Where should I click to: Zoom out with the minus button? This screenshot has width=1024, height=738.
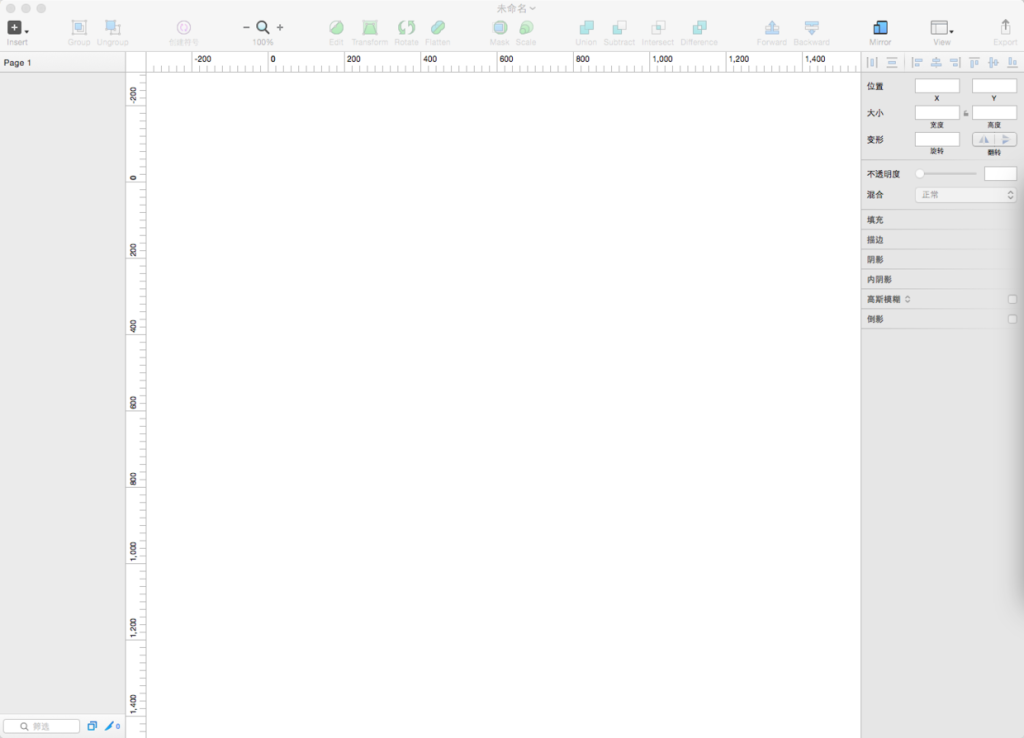pyautogui.click(x=246, y=27)
